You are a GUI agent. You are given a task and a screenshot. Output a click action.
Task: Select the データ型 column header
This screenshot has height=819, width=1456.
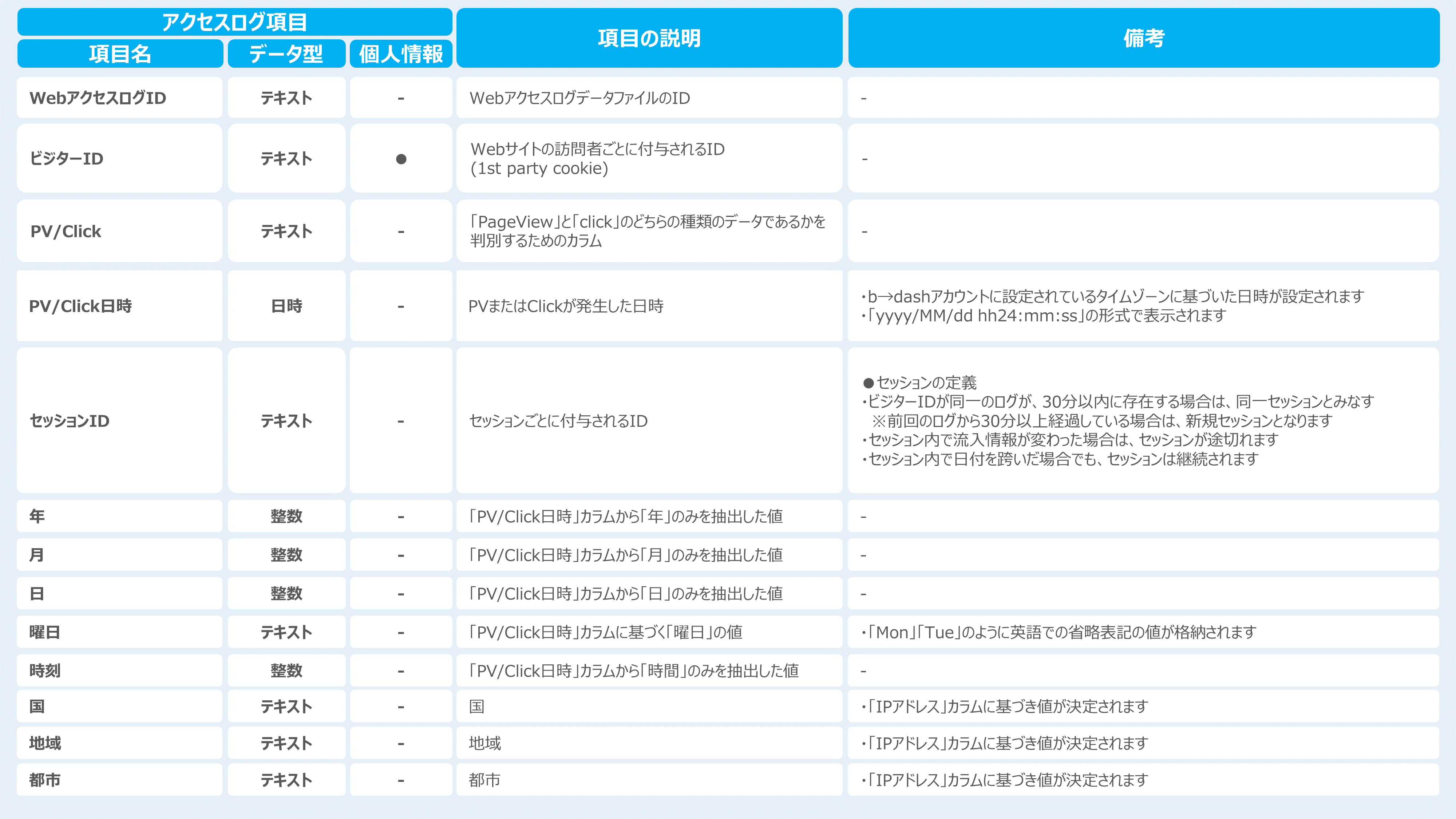click(286, 54)
